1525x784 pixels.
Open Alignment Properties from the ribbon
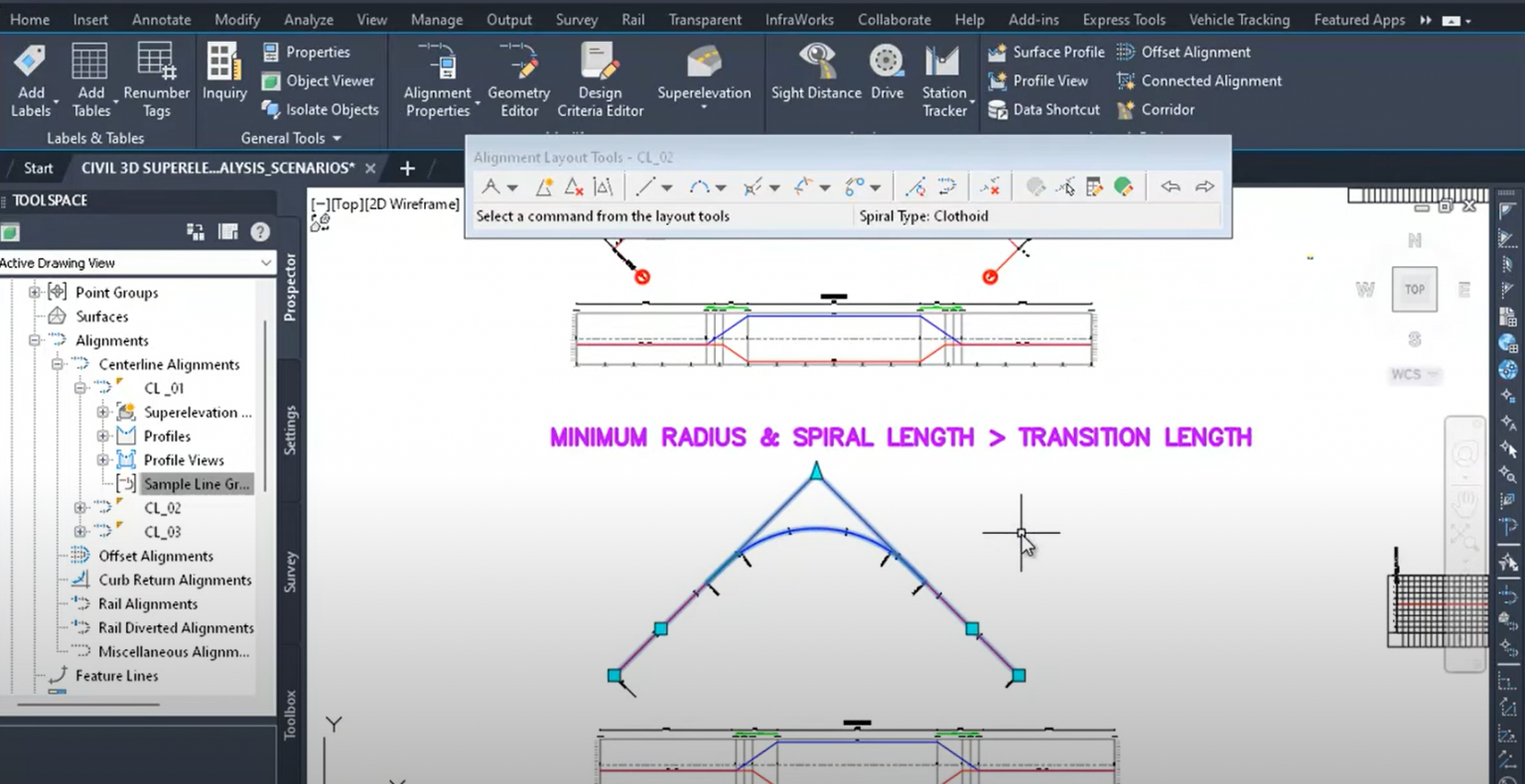[x=437, y=64]
